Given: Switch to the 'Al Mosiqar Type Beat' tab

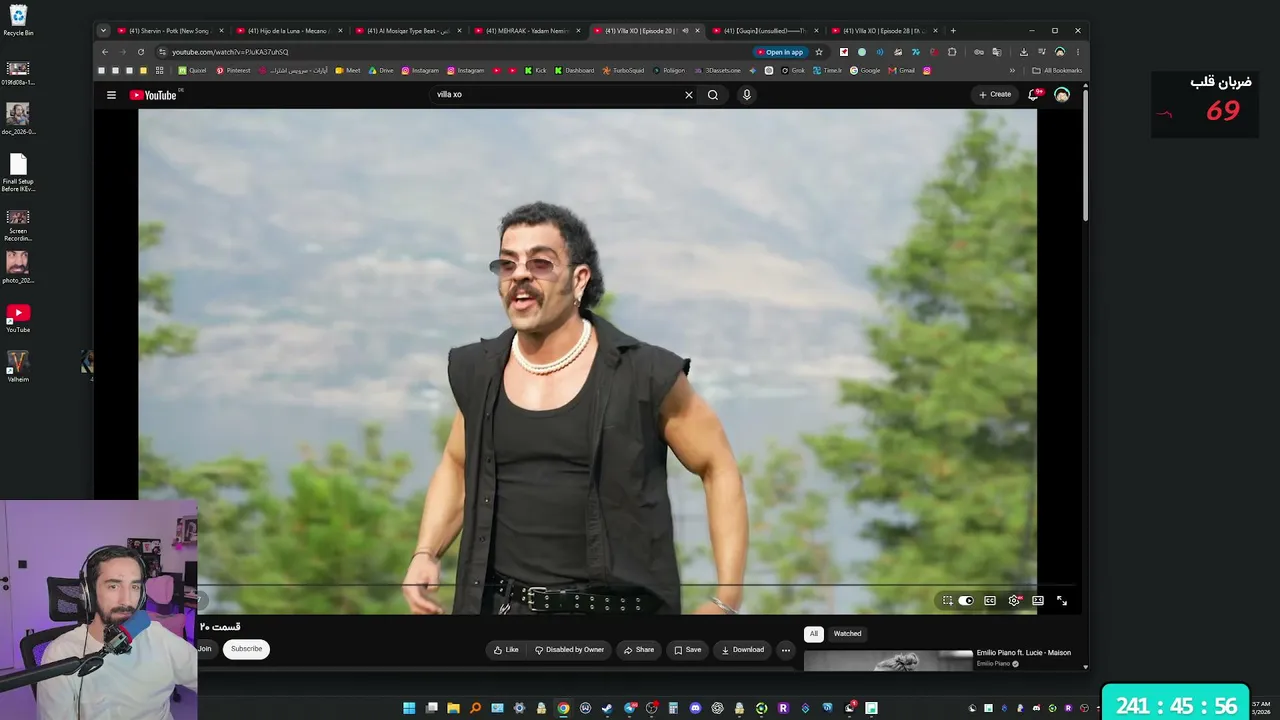Looking at the screenshot, I should point(408,31).
